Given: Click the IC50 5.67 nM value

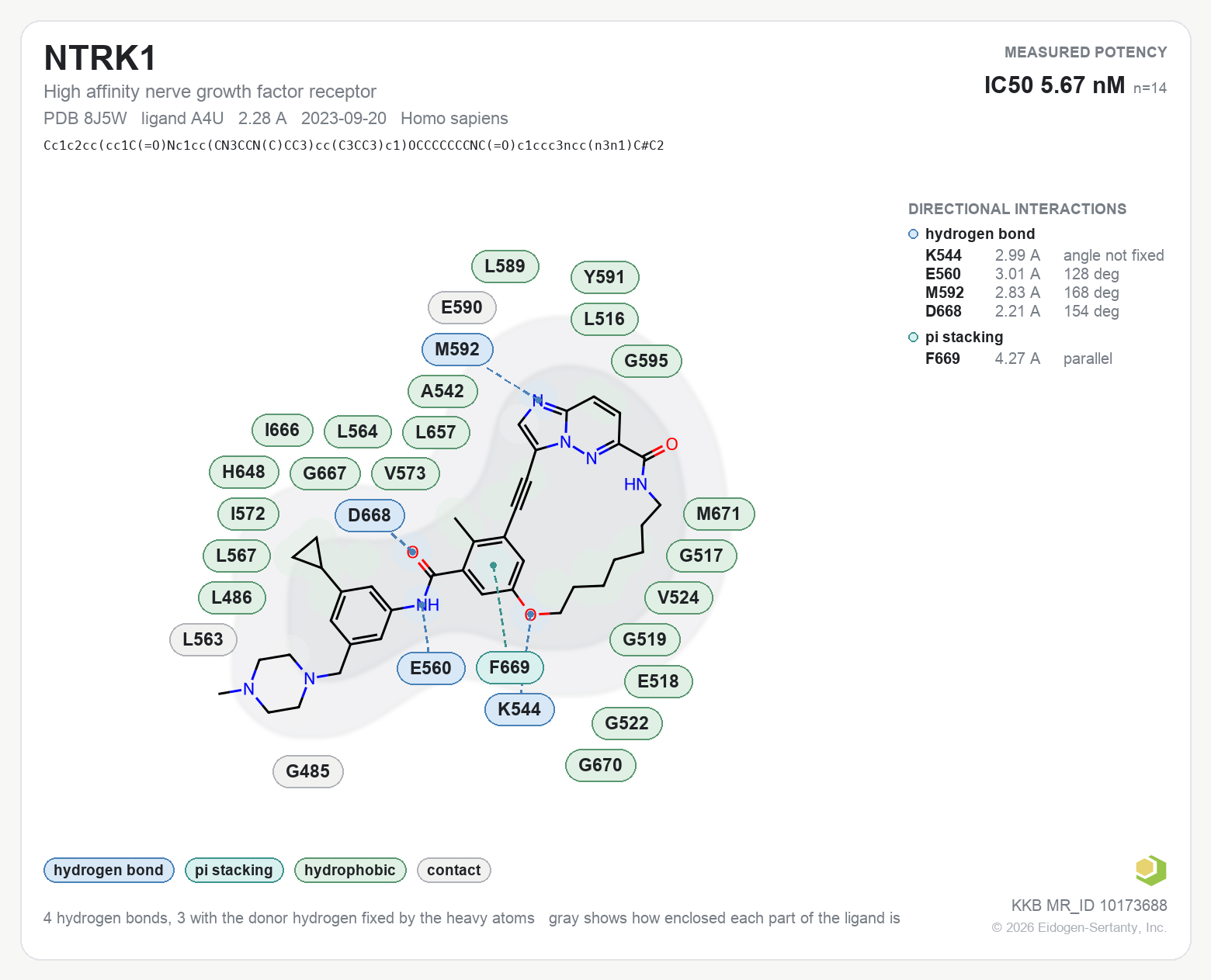Looking at the screenshot, I should [x=1054, y=85].
